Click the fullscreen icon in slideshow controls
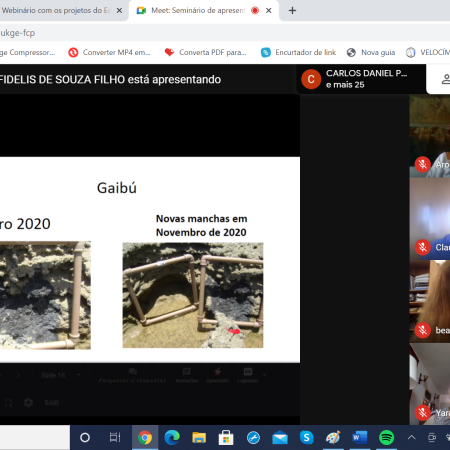Image resolution: width=450 pixels, height=450 pixels. (8, 403)
